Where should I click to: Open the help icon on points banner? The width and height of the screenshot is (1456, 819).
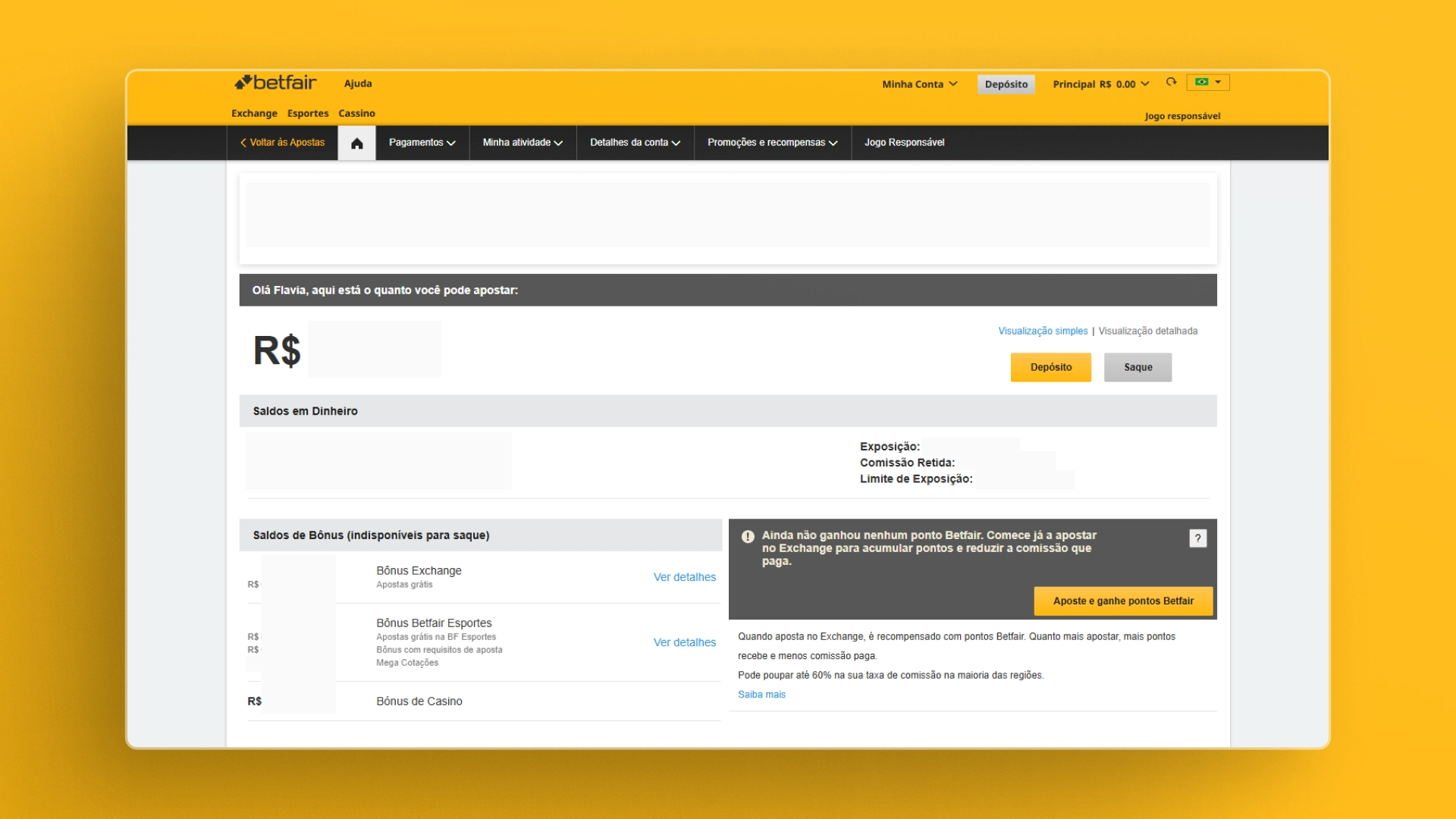1198,538
